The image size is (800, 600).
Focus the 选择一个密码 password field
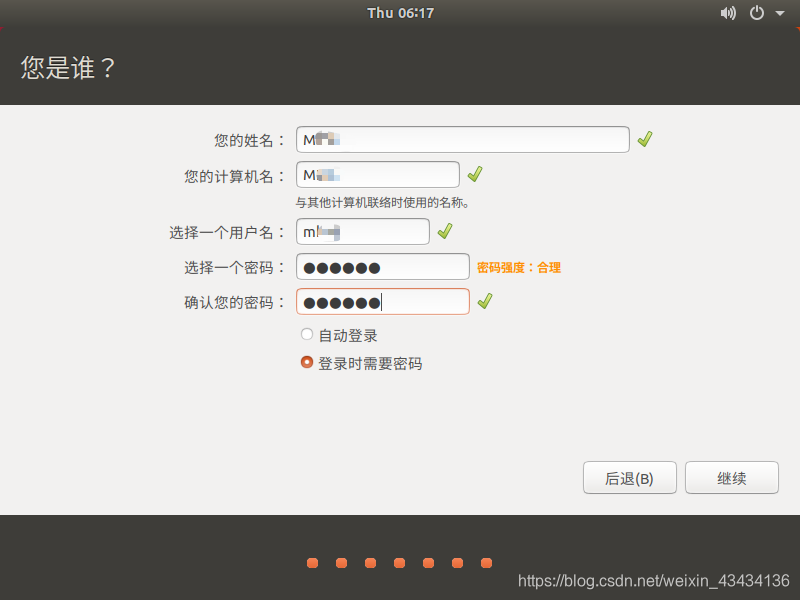click(383, 266)
